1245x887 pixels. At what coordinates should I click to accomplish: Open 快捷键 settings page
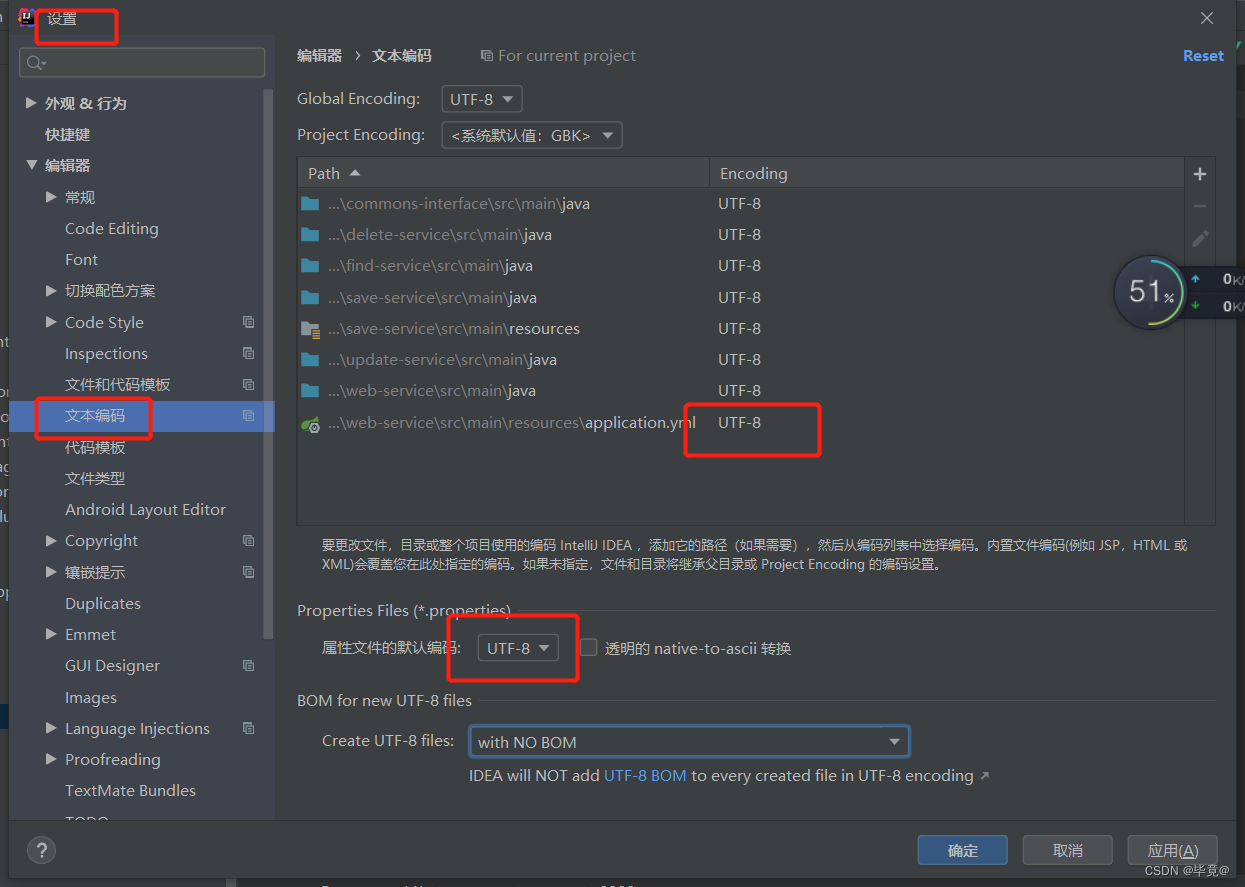pyautogui.click(x=67, y=134)
